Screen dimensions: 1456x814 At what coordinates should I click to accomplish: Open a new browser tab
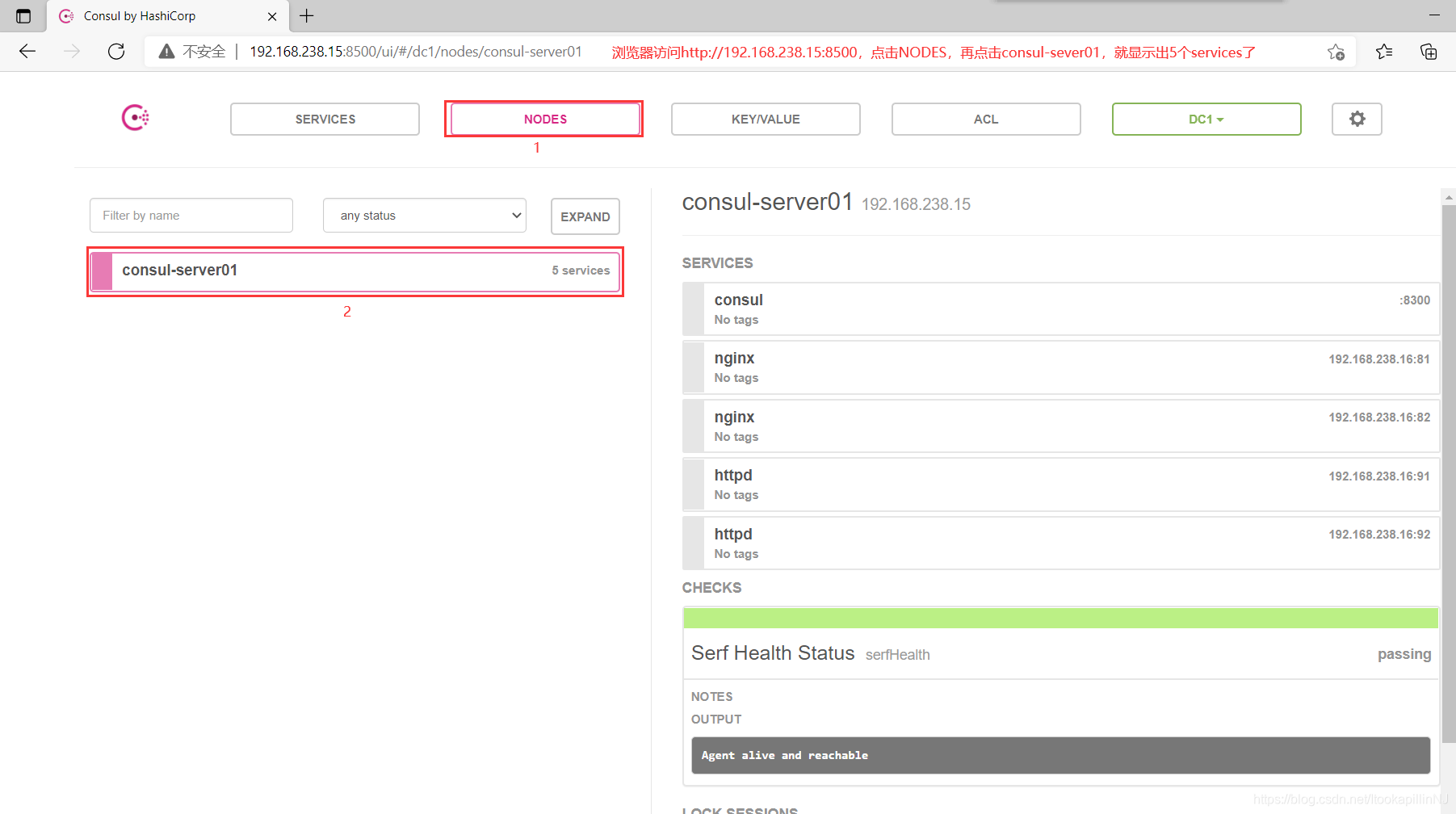[307, 16]
